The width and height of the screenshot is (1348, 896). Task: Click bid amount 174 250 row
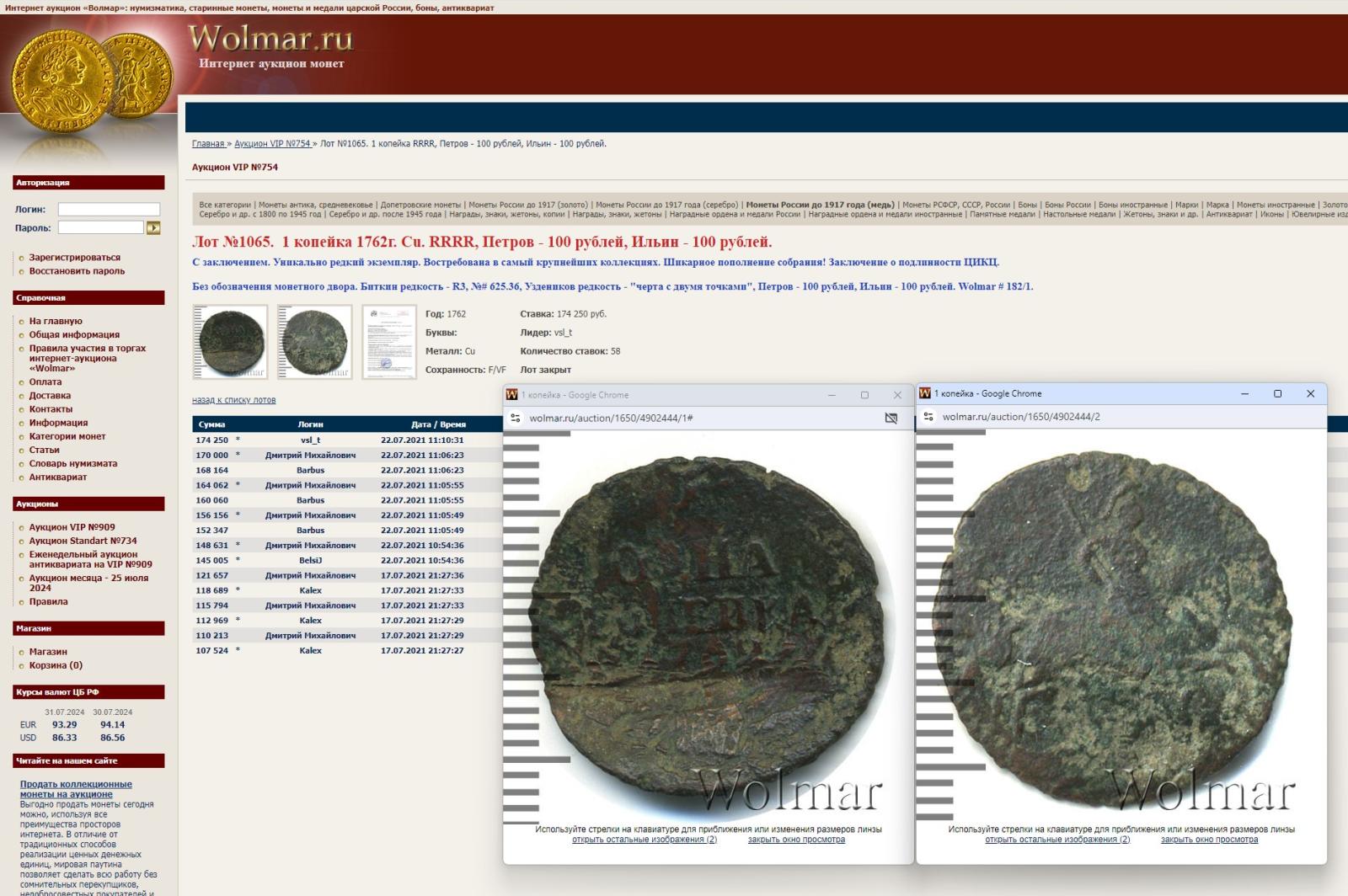211,440
